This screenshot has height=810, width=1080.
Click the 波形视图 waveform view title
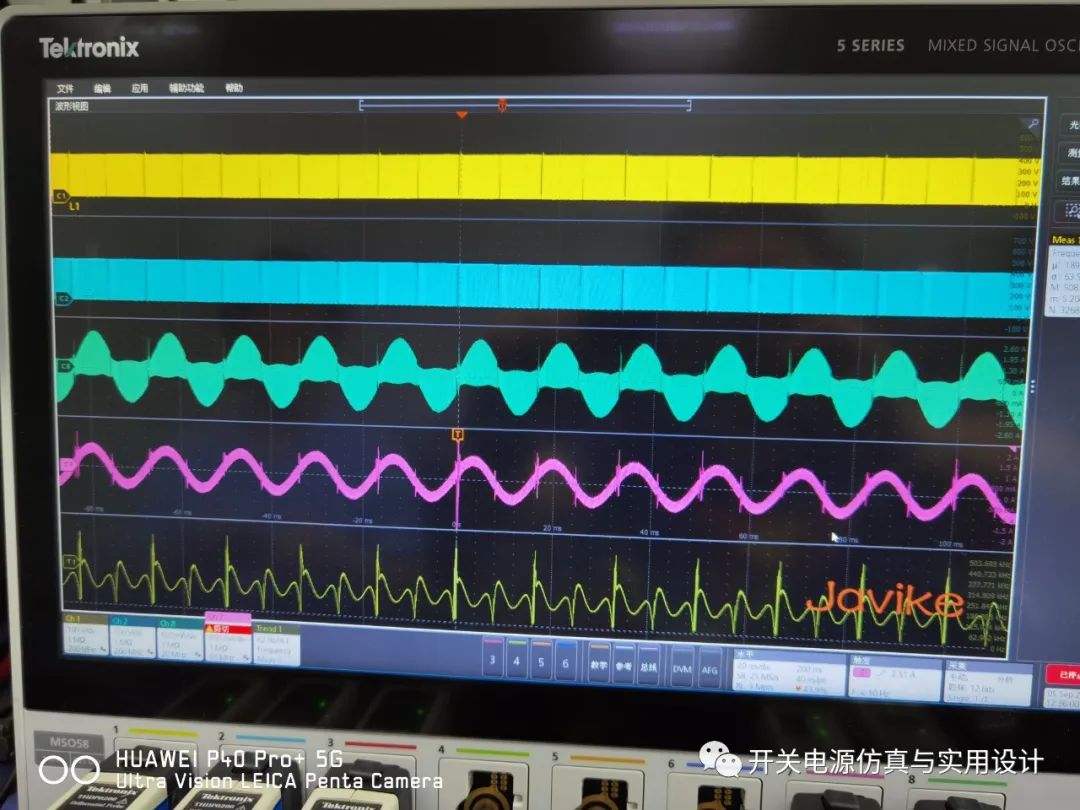click(x=72, y=106)
